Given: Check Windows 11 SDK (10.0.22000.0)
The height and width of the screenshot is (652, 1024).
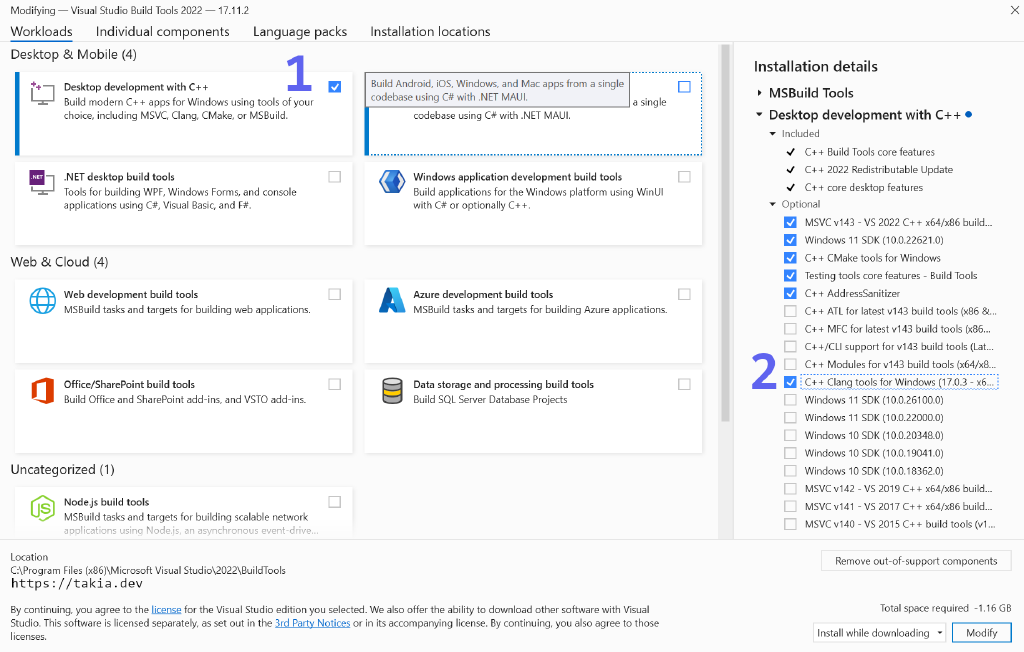Looking at the screenshot, I should [x=790, y=417].
